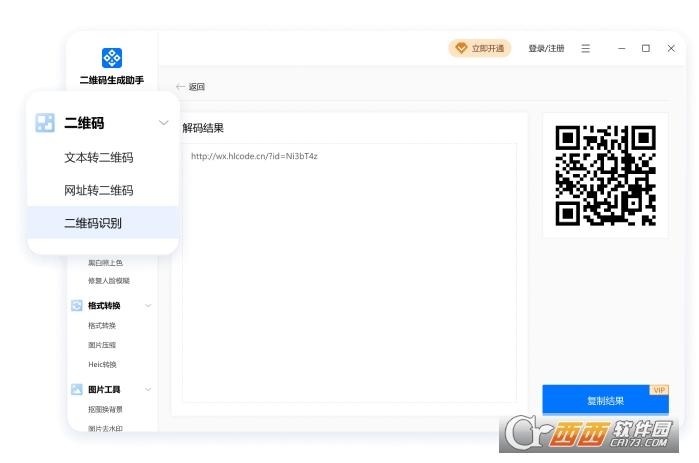This screenshot has width=699, height=463.
Task: Click the 图片工具 category icon
Action: pos(77,389)
